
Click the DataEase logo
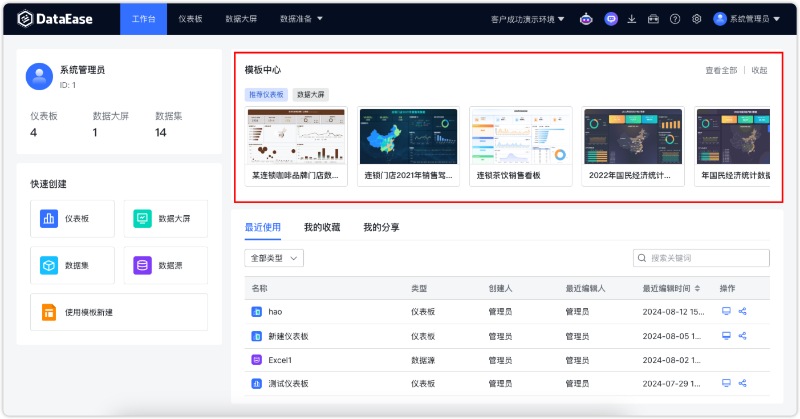click(55, 19)
